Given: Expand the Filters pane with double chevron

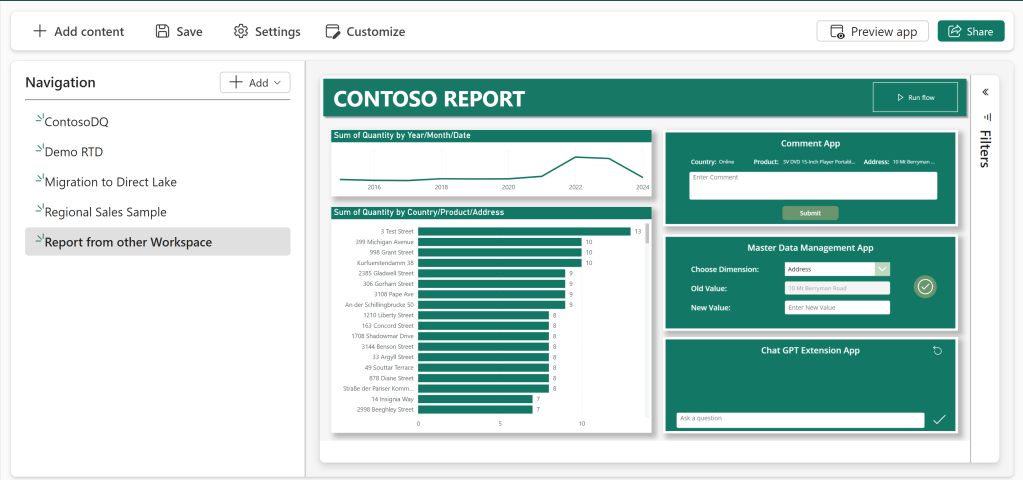Looking at the screenshot, I should pos(985,92).
